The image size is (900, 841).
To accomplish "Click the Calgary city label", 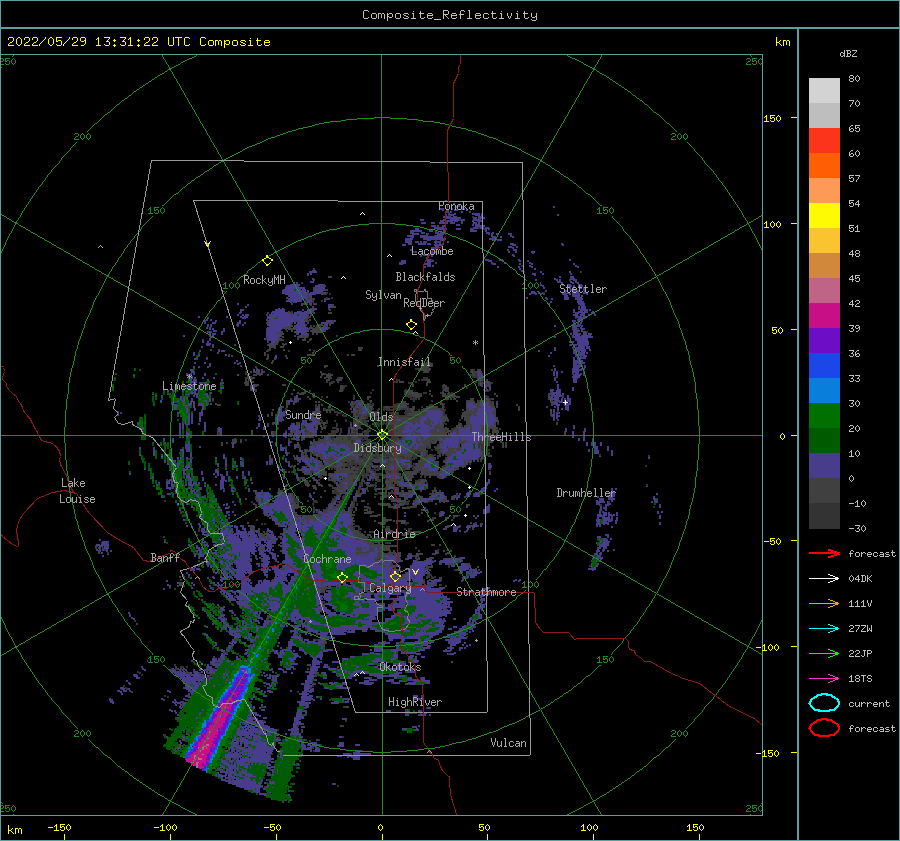I will (x=390, y=588).
